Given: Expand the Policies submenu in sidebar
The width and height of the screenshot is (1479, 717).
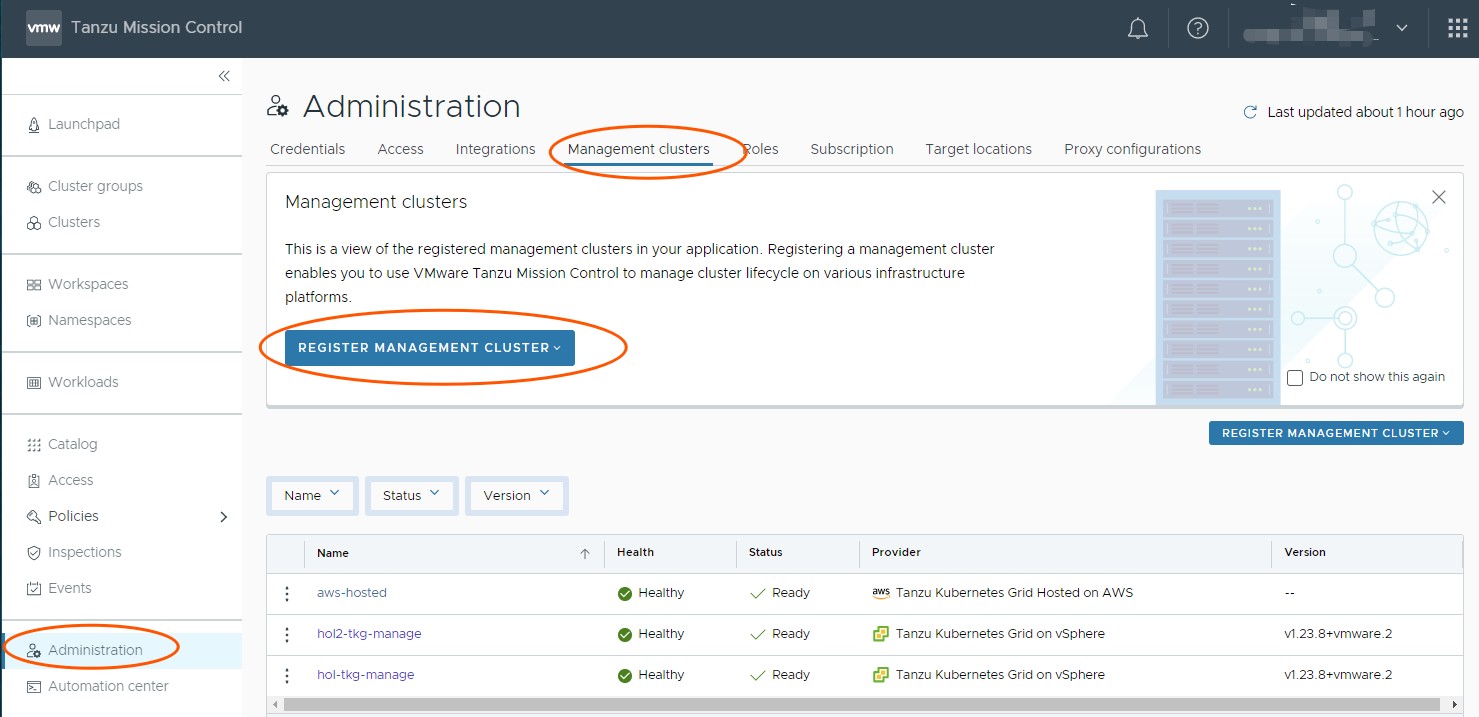Looking at the screenshot, I should pos(223,517).
